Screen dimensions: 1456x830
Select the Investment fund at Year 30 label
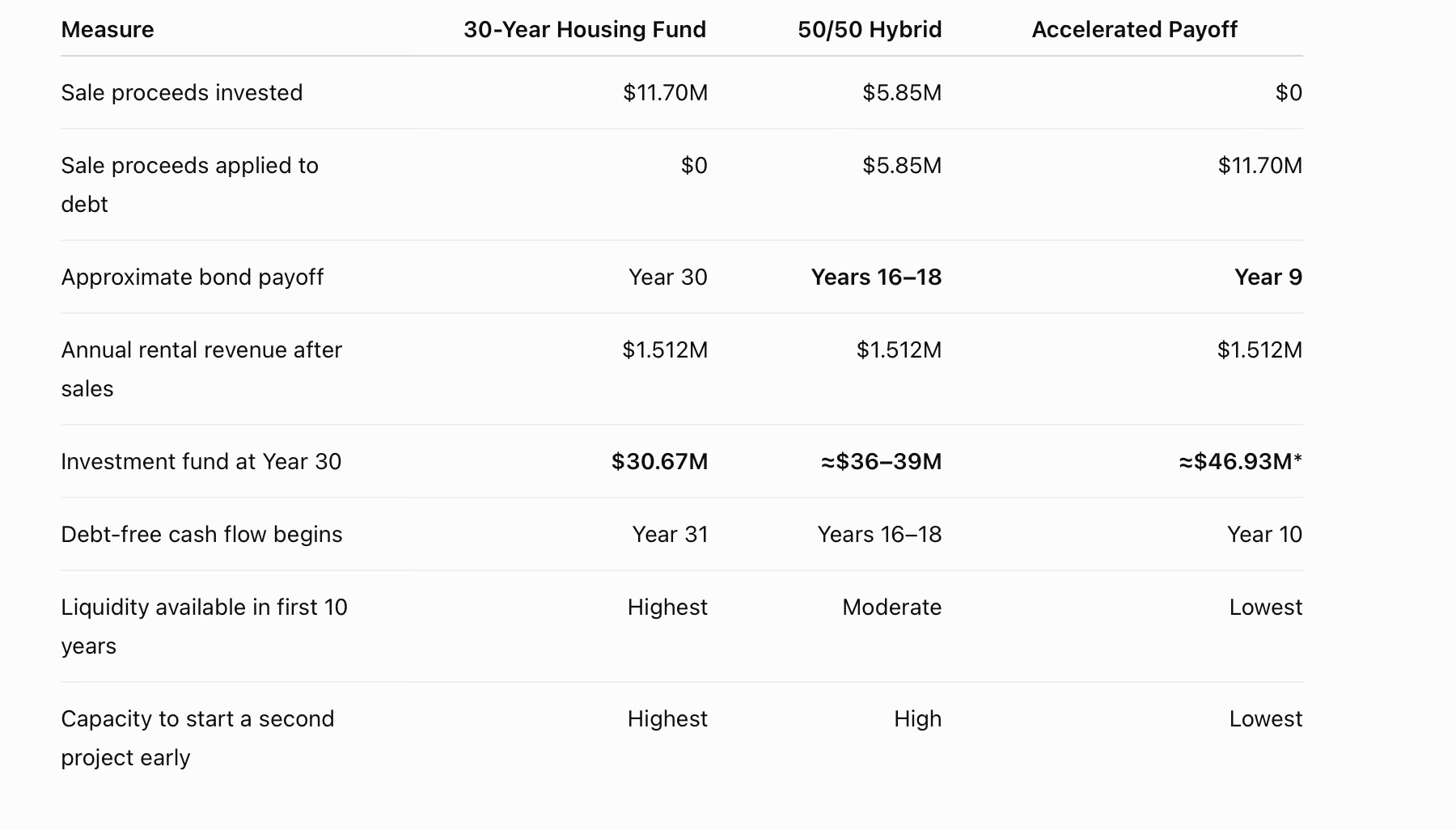201,462
